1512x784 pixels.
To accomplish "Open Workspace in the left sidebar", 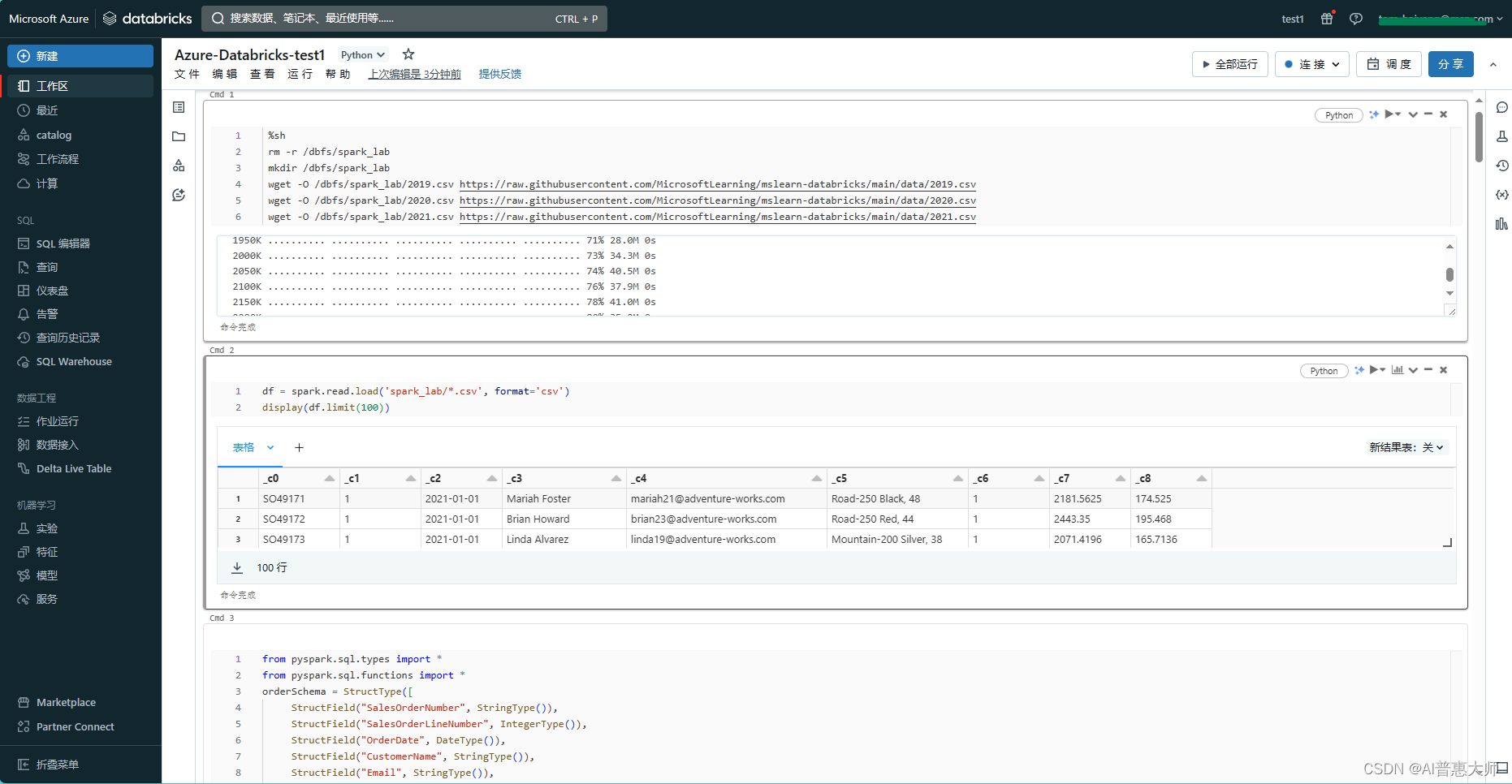I will point(80,86).
